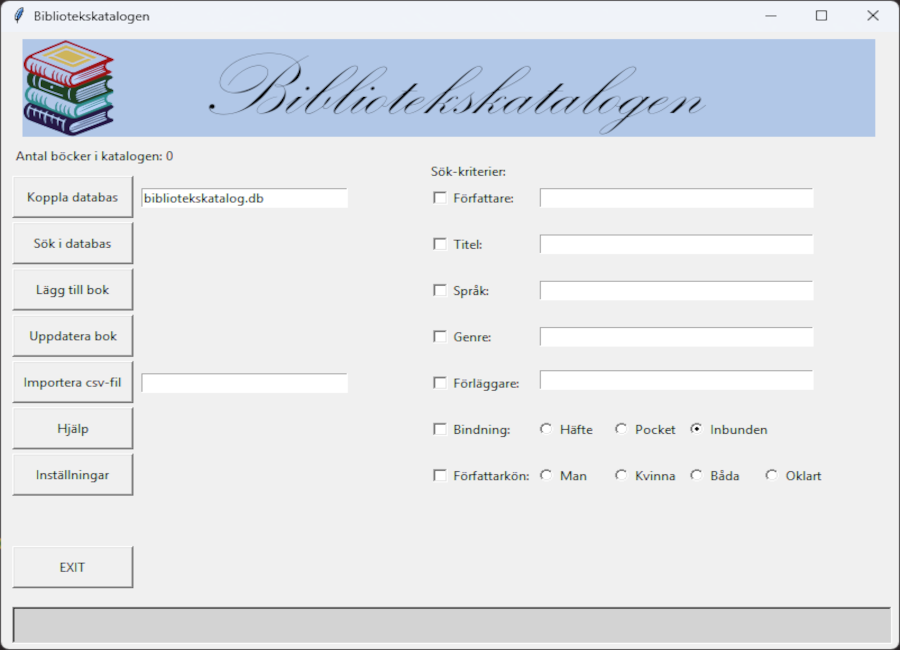Tick the Titel checkbox
Image resolution: width=900 pixels, height=650 pixels.
tap(440, 244)
